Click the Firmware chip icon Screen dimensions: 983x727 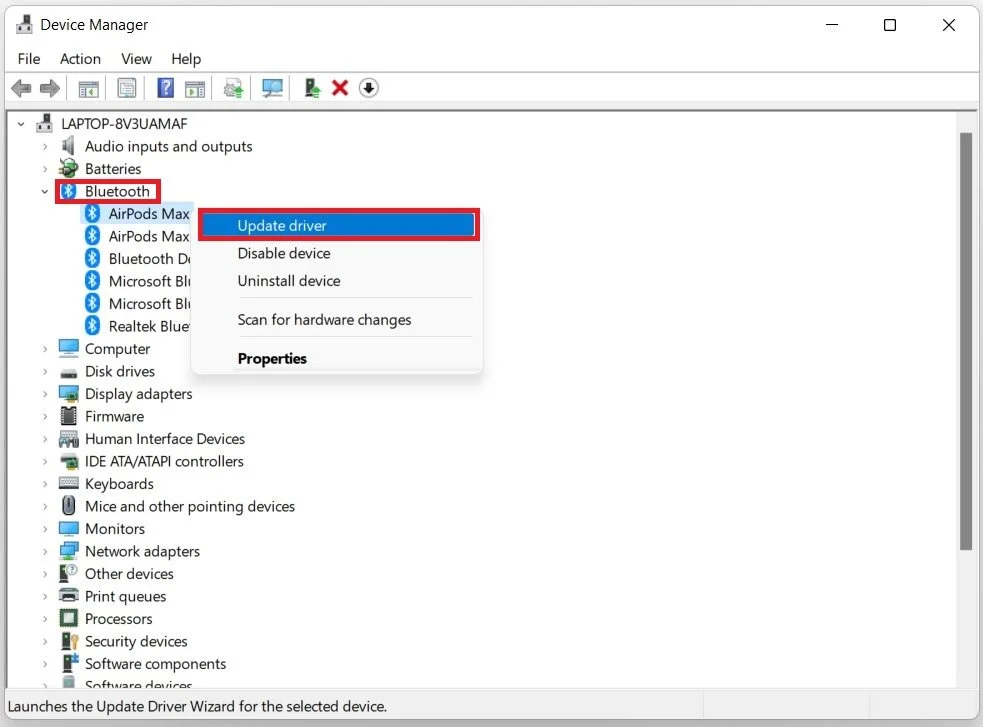(68, 416)
